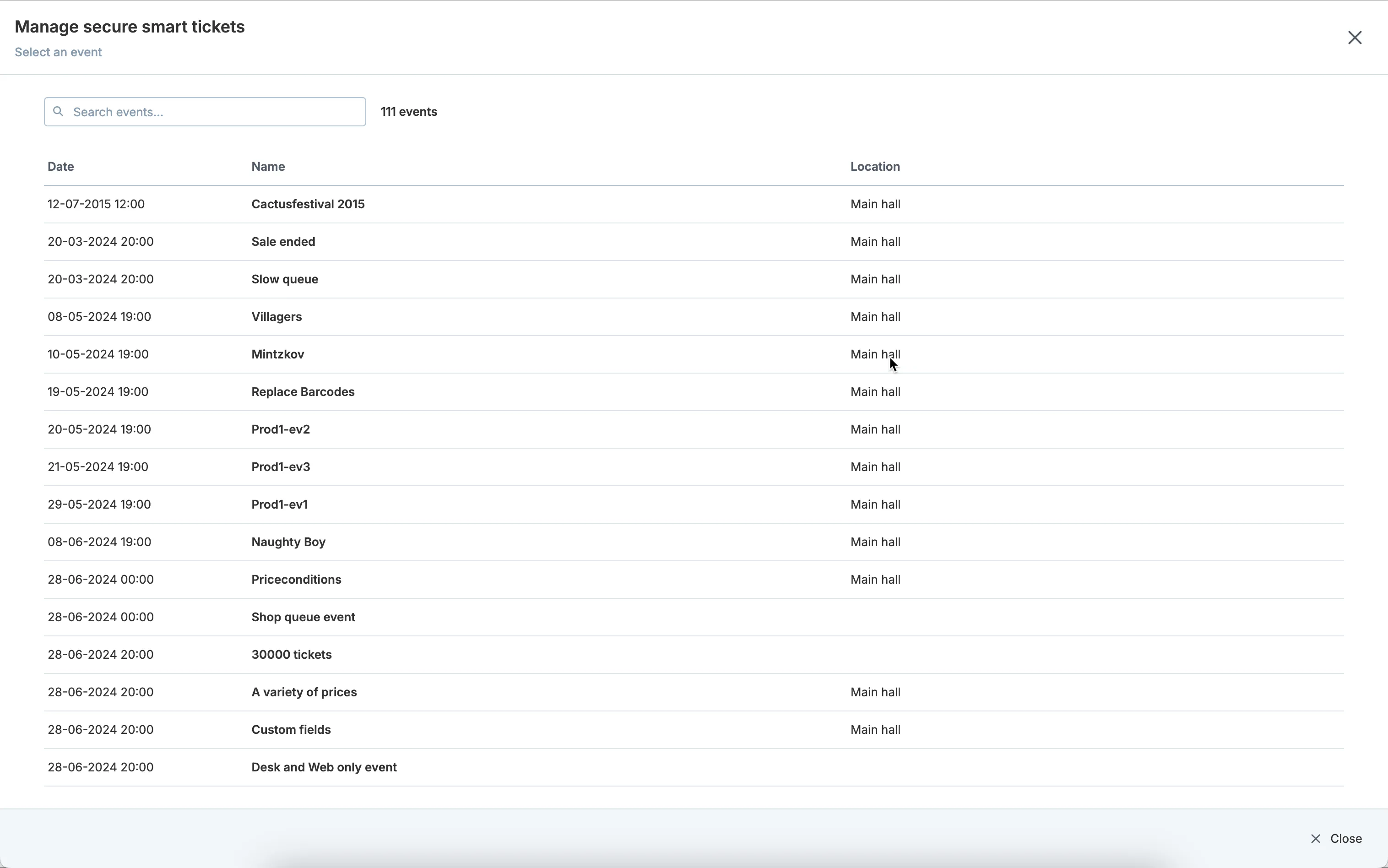Viewport: 1388px width, 868px height.
Task: Click the Name column header
Action: point(268,167)
